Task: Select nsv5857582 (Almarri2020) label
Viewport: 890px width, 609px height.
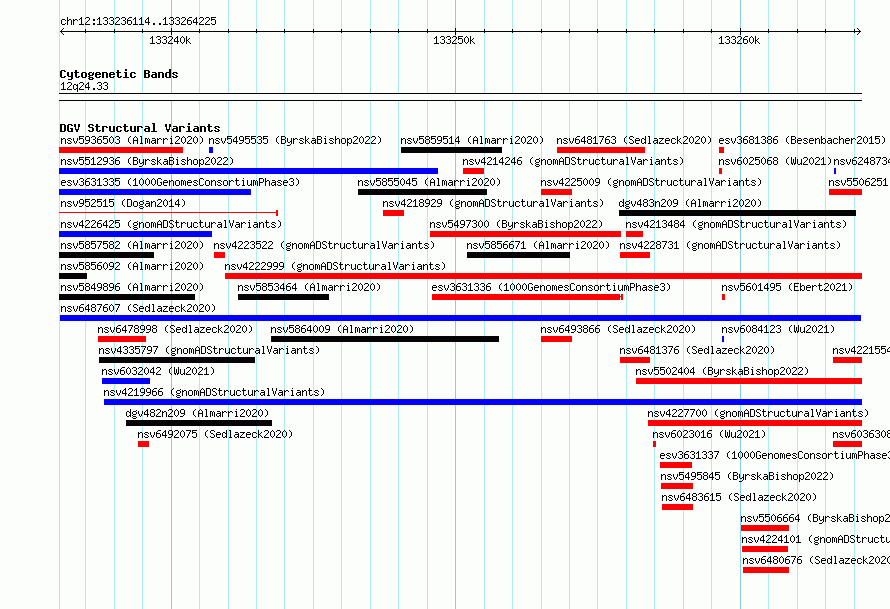Action: point(132,245)
